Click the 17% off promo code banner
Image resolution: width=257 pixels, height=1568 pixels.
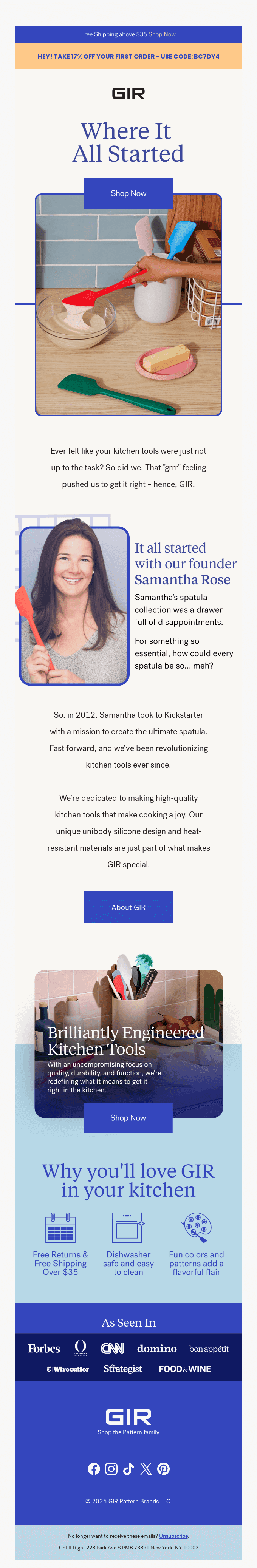click(128, 56)
